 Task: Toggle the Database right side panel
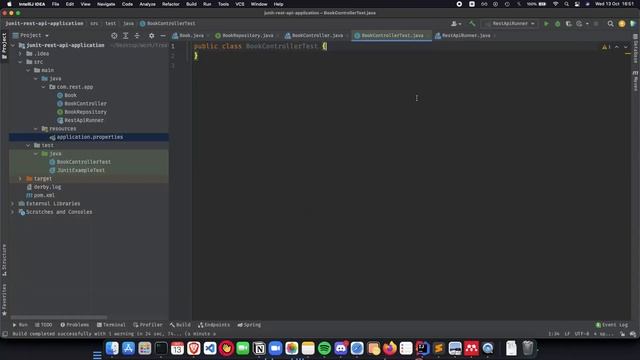click(636, 49)
